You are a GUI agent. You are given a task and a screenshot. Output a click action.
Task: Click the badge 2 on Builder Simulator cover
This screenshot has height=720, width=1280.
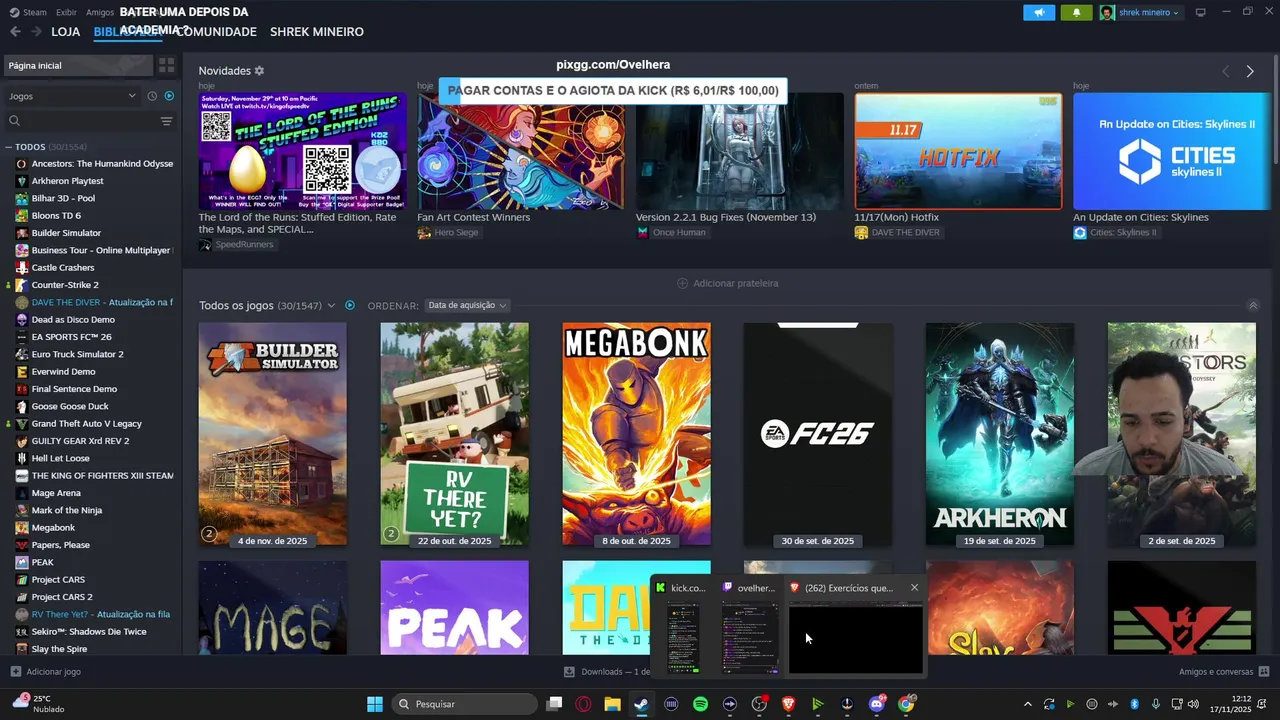(x=209, y=533)
